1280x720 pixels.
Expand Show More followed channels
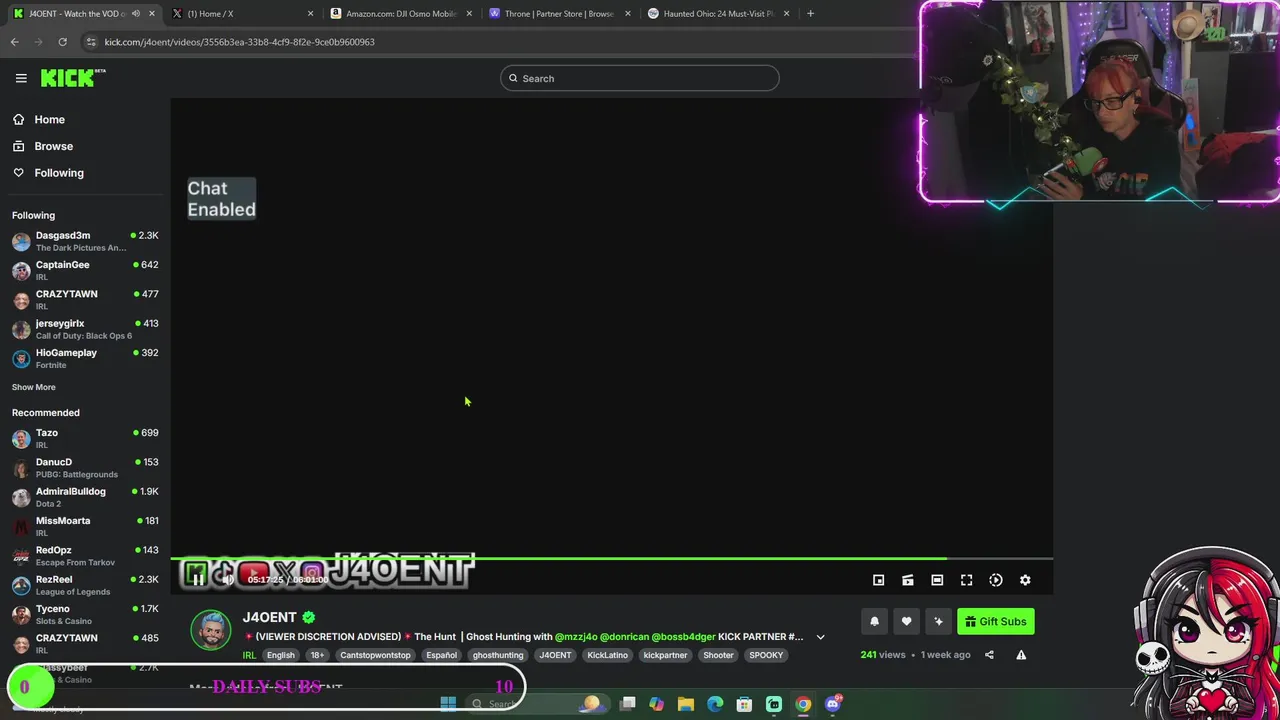click(34, 387)
